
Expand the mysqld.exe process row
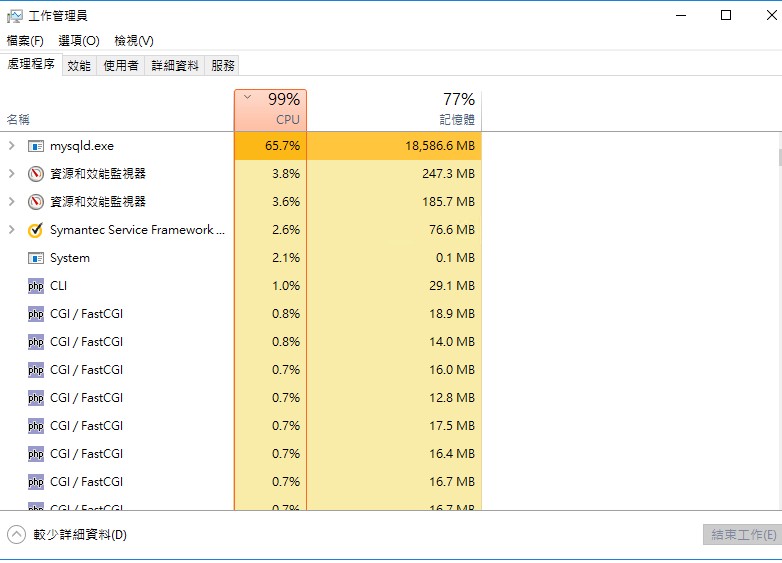click(11, 146)
